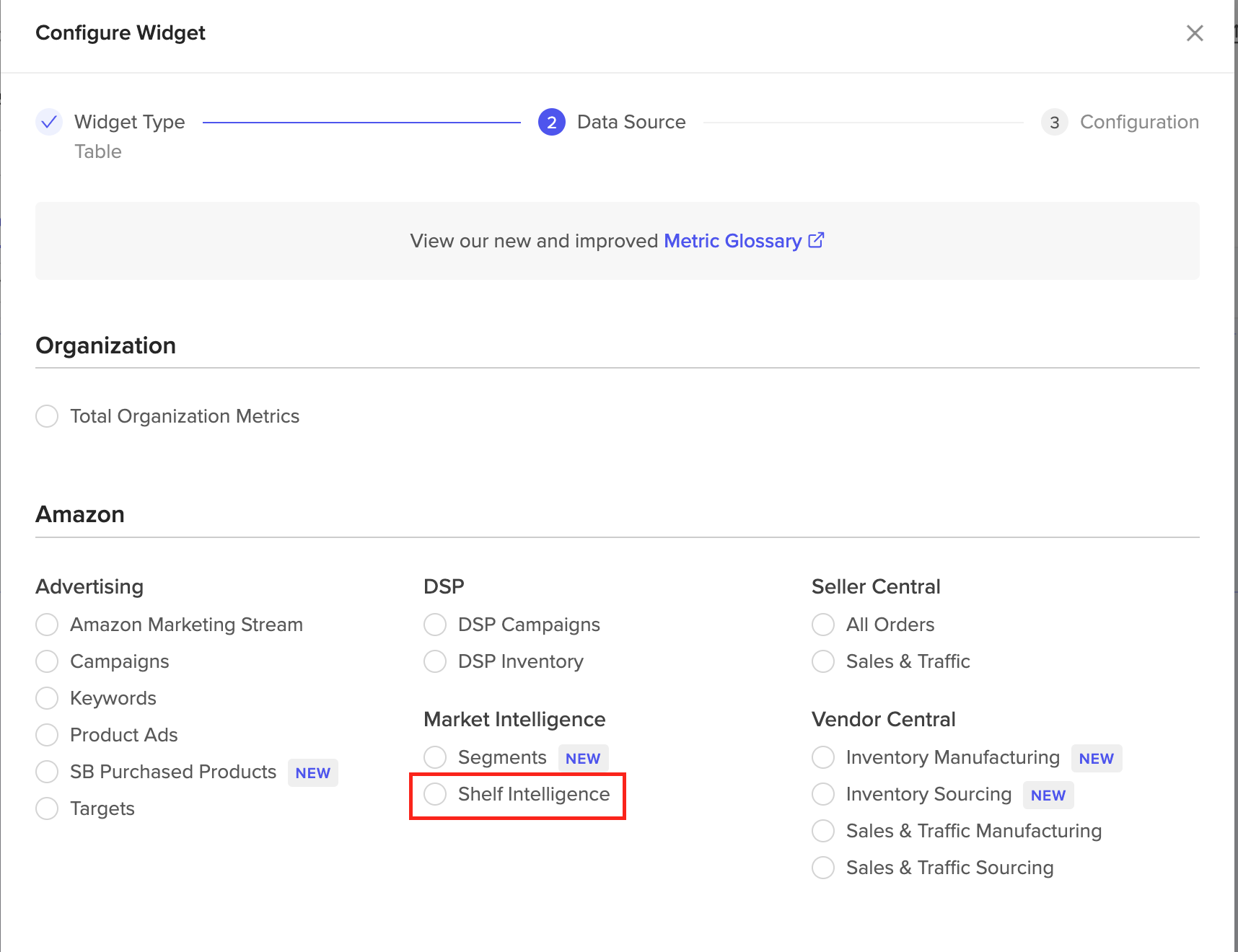
Task: Close the Configure Widget dialog
Action: point(1195,33)
